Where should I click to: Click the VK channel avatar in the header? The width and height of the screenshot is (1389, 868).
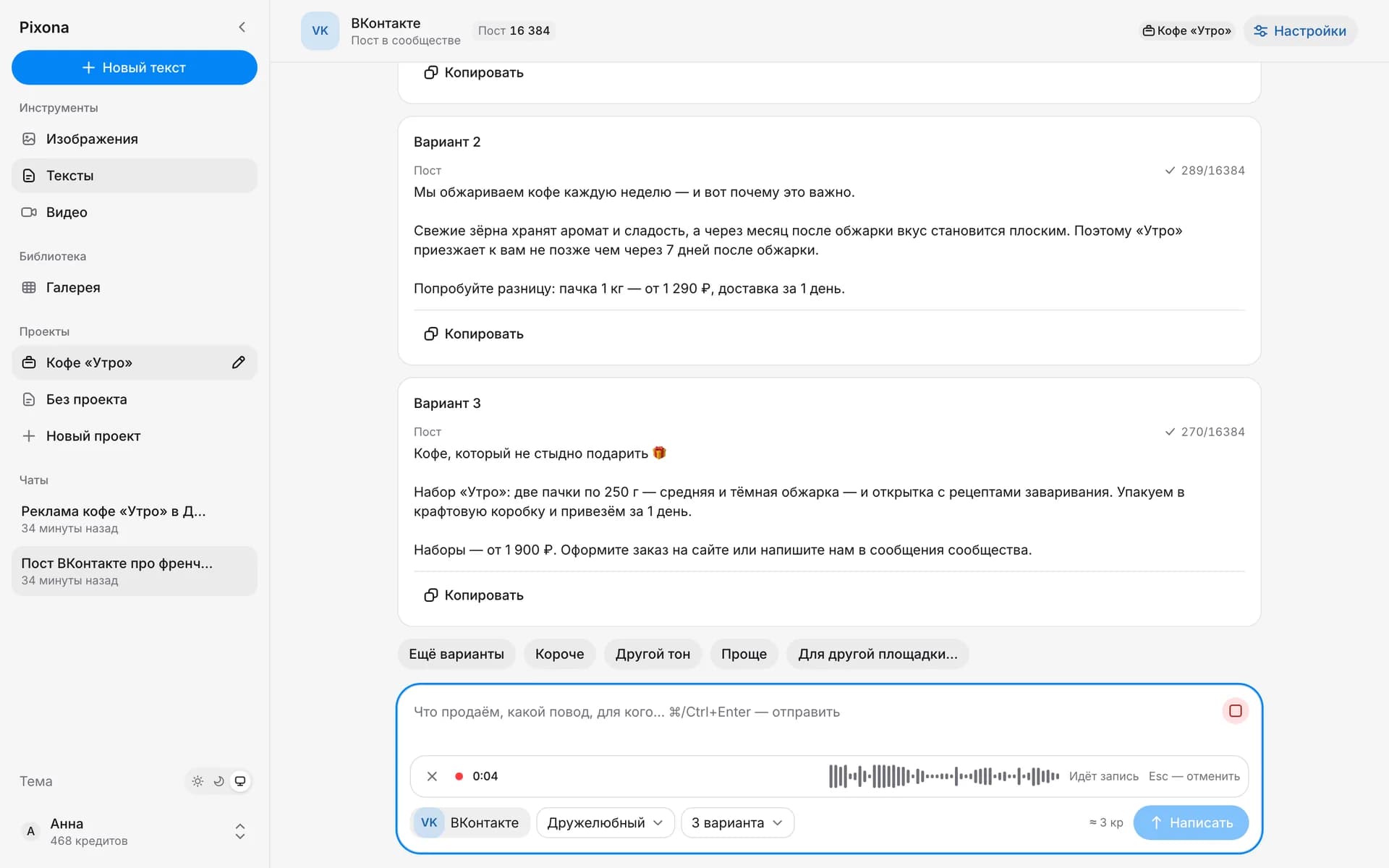click(x=320, y=31)
